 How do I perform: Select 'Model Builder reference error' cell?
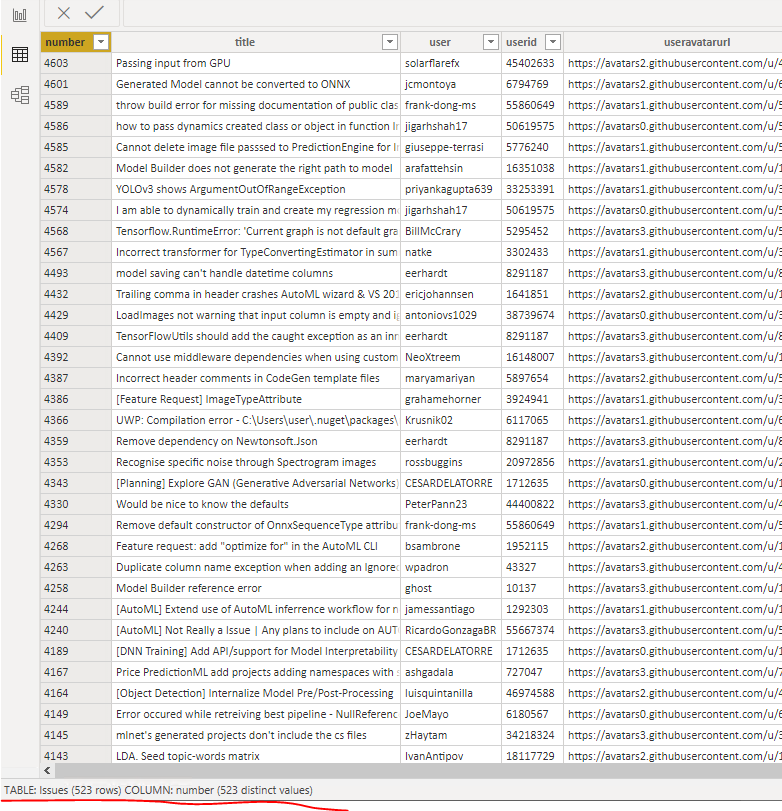255,588
